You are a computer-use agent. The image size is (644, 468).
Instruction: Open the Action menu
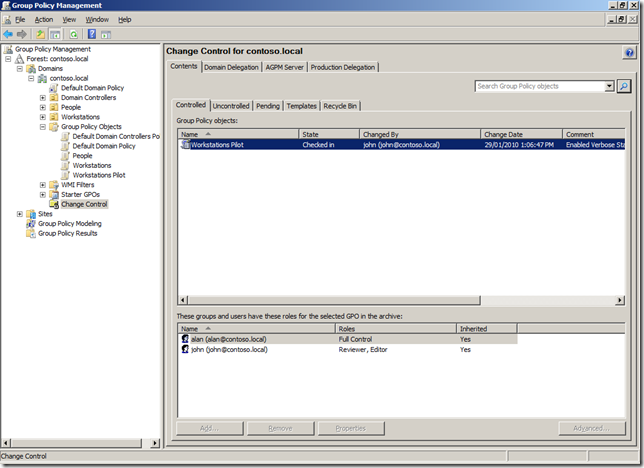click(44, 19)
